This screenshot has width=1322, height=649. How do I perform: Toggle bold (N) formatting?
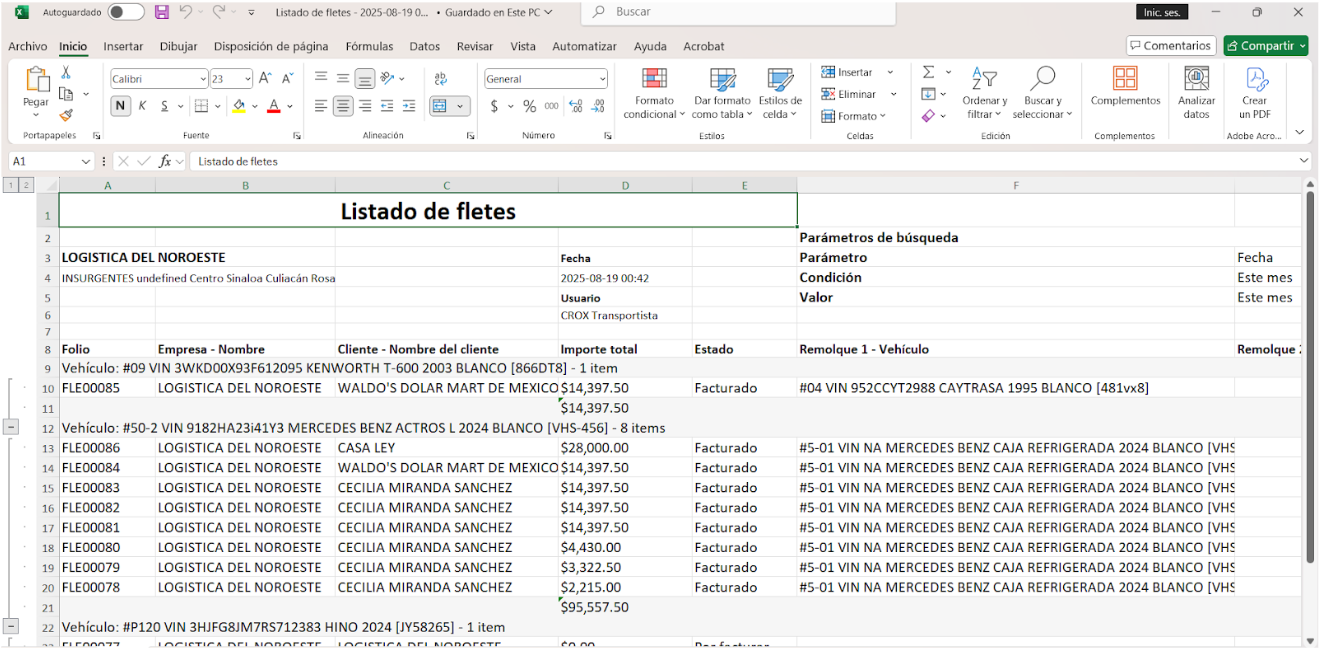(x=120, y=106)
